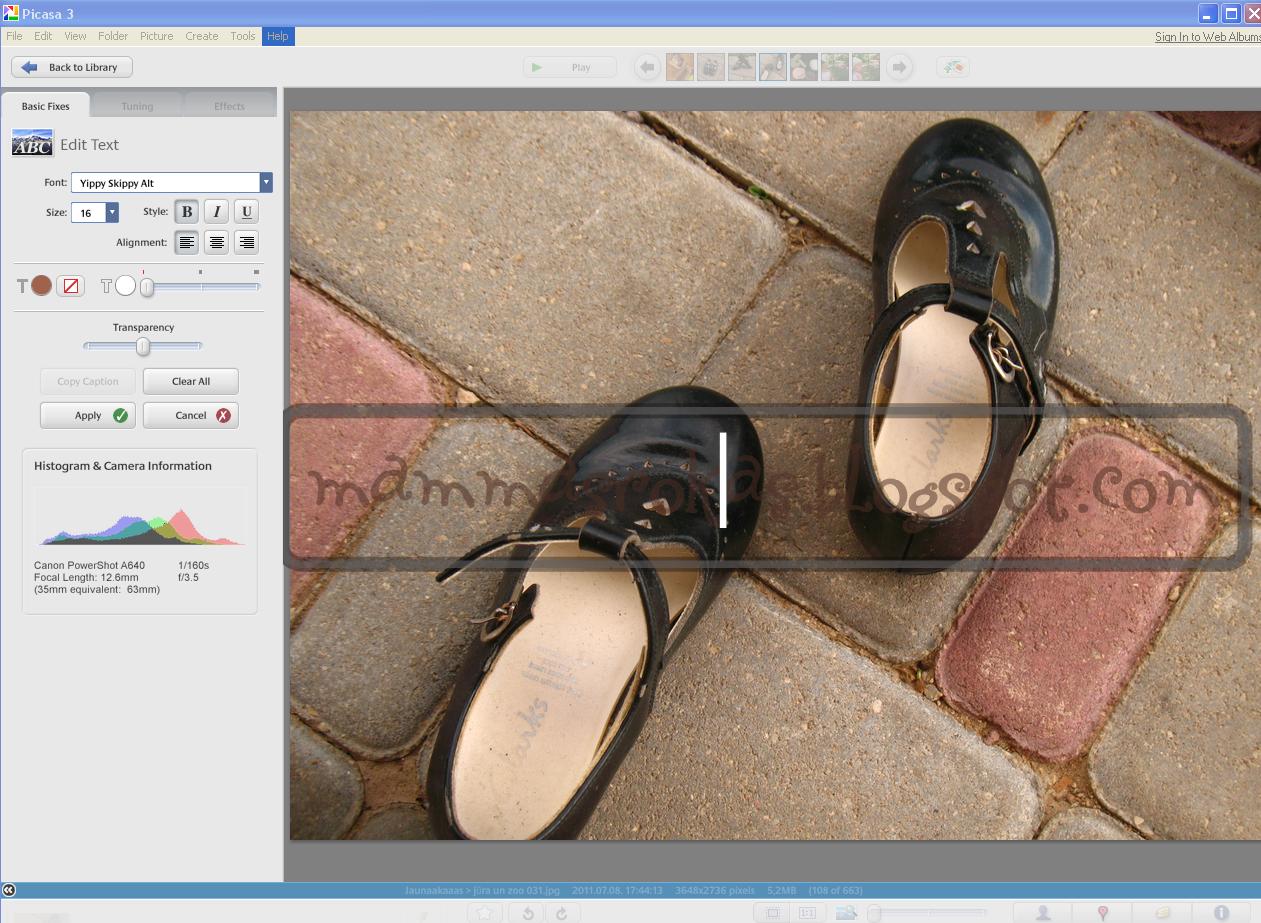Viewport: 1261px width, 923px height.
Task: Click the Clear All button
Action: pos(191,381)
